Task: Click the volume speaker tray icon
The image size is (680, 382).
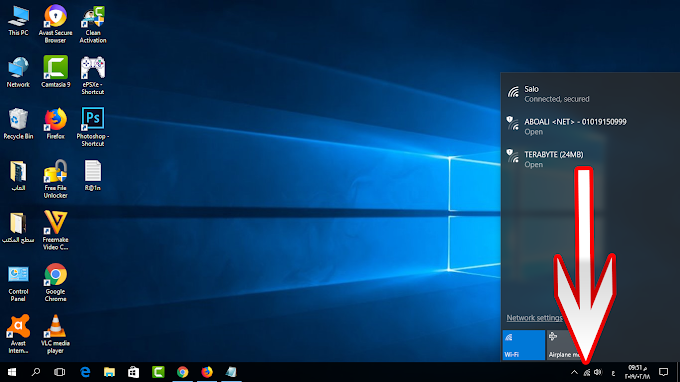Action: 598,372
